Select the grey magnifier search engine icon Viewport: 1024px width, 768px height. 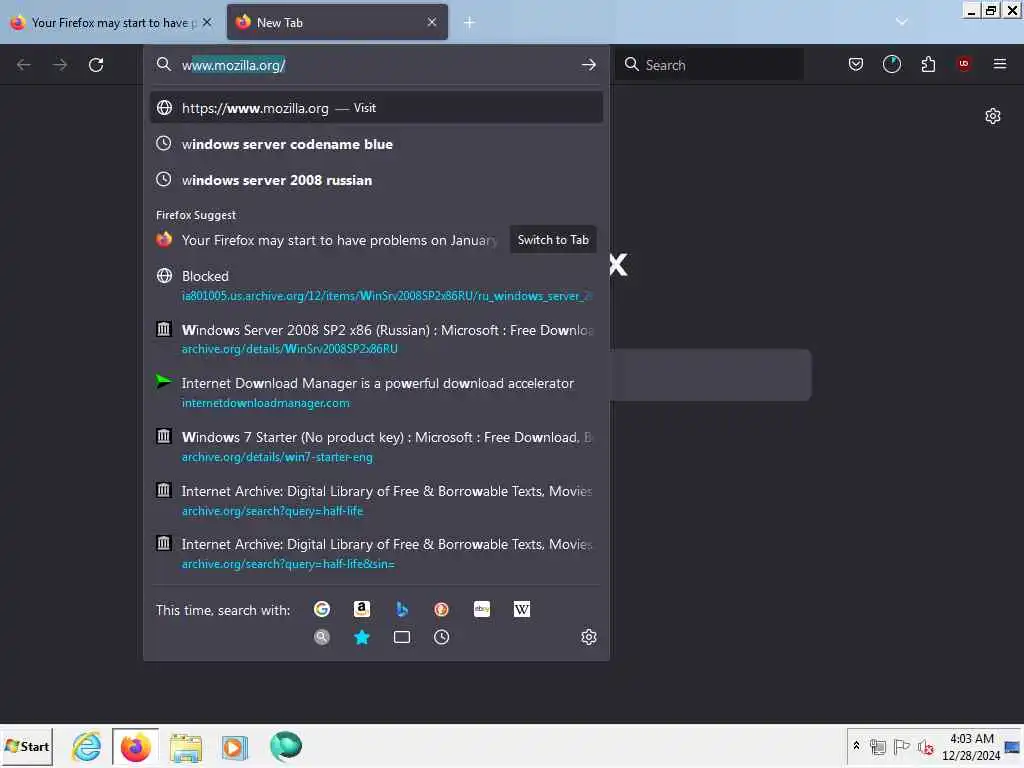[x=322, y=637]
